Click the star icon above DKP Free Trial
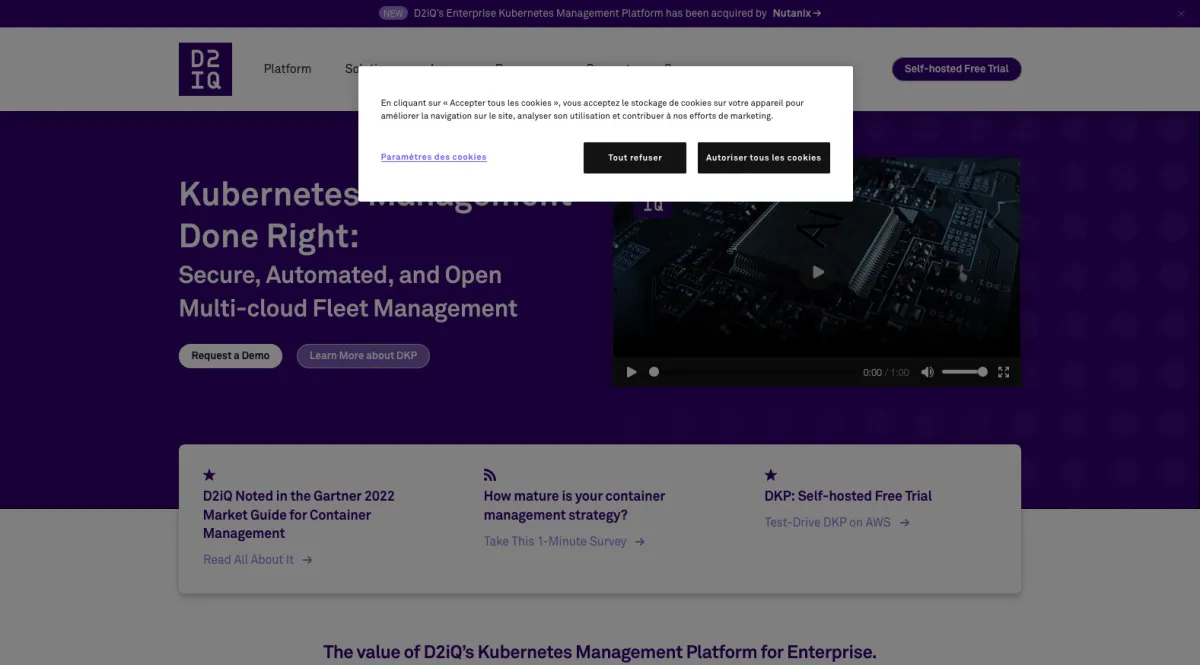This screenshot has width=1200, height=665. (x=771, y=475)
